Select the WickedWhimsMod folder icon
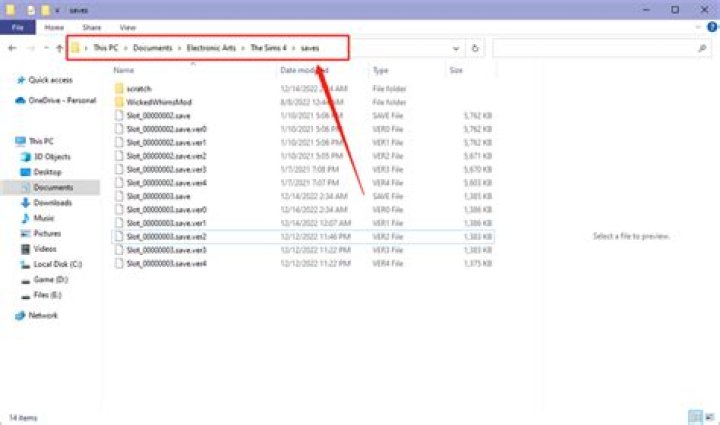Viewport: 720px width, 425px height. (x=120, y=101)
